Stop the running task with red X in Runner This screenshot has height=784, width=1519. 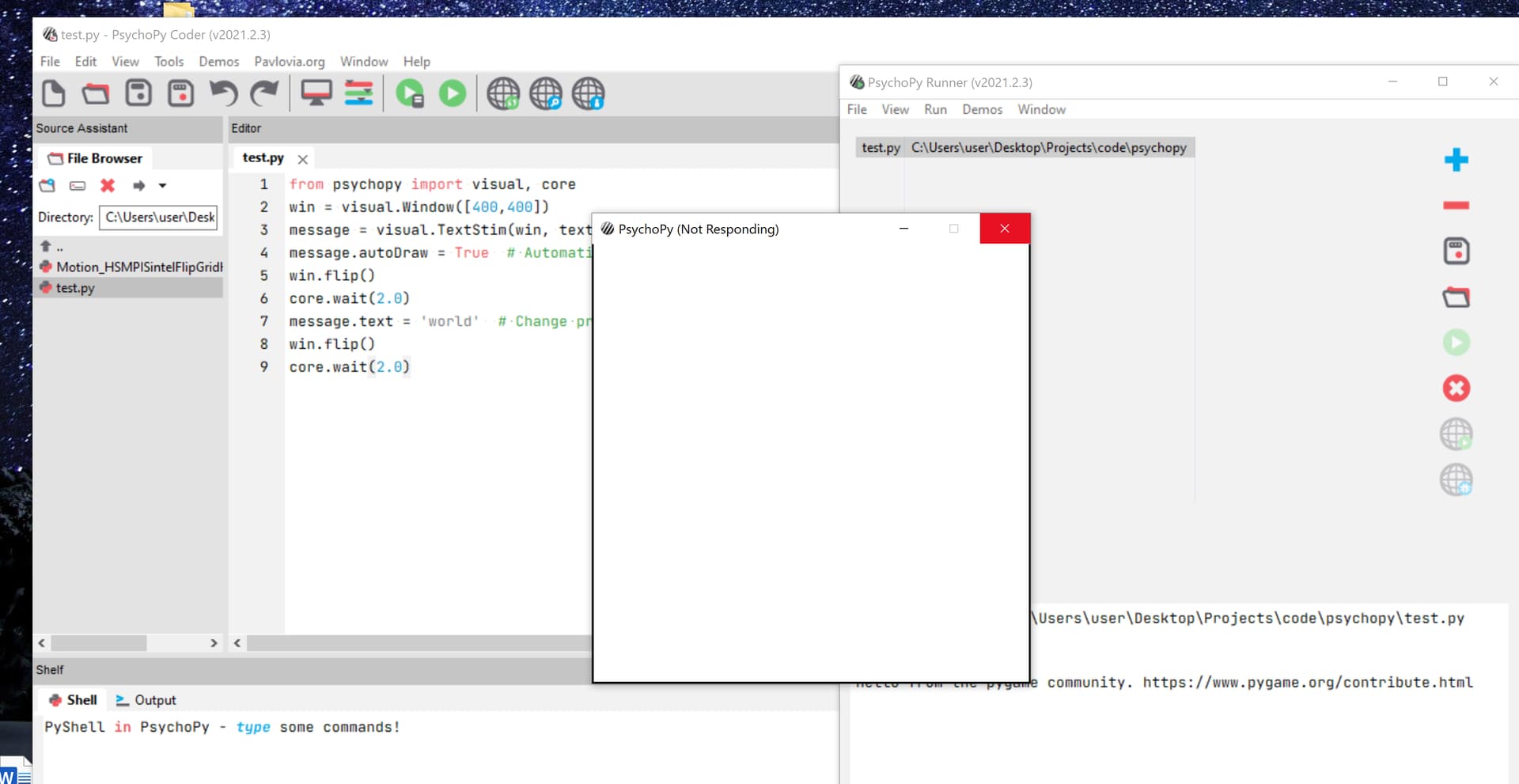[1456, 388]
